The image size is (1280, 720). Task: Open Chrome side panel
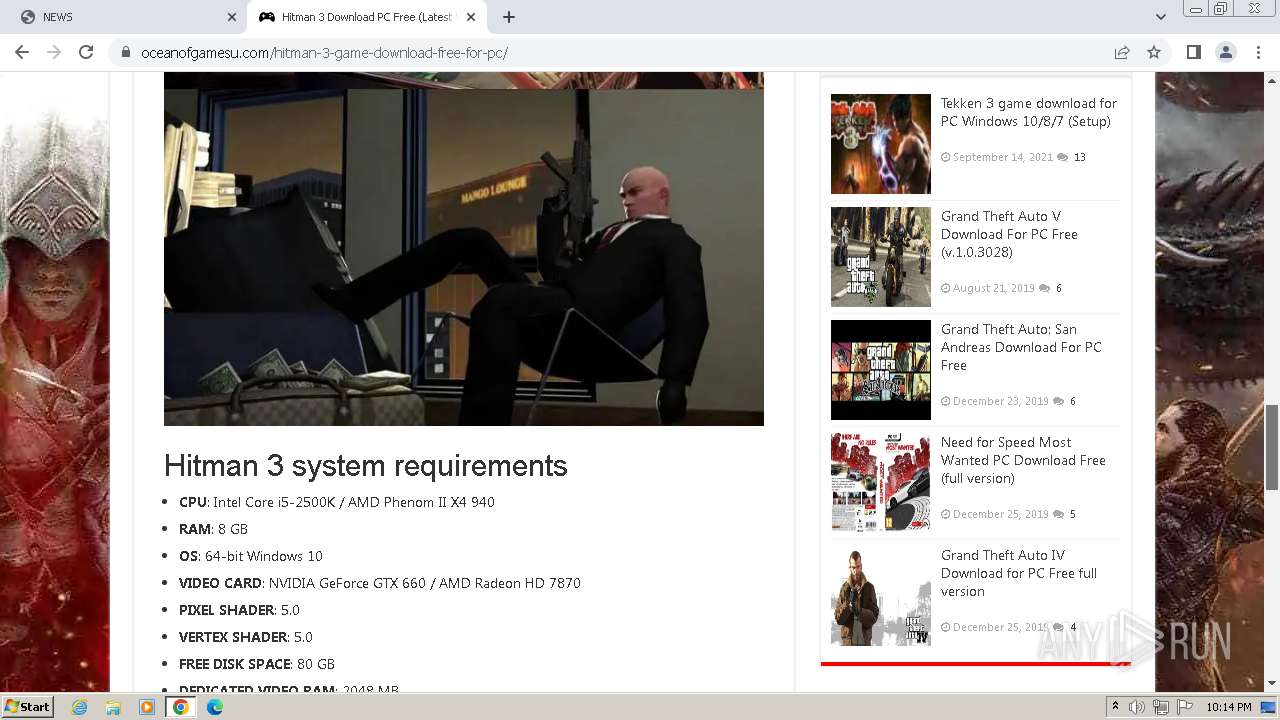pos(1193,52)
